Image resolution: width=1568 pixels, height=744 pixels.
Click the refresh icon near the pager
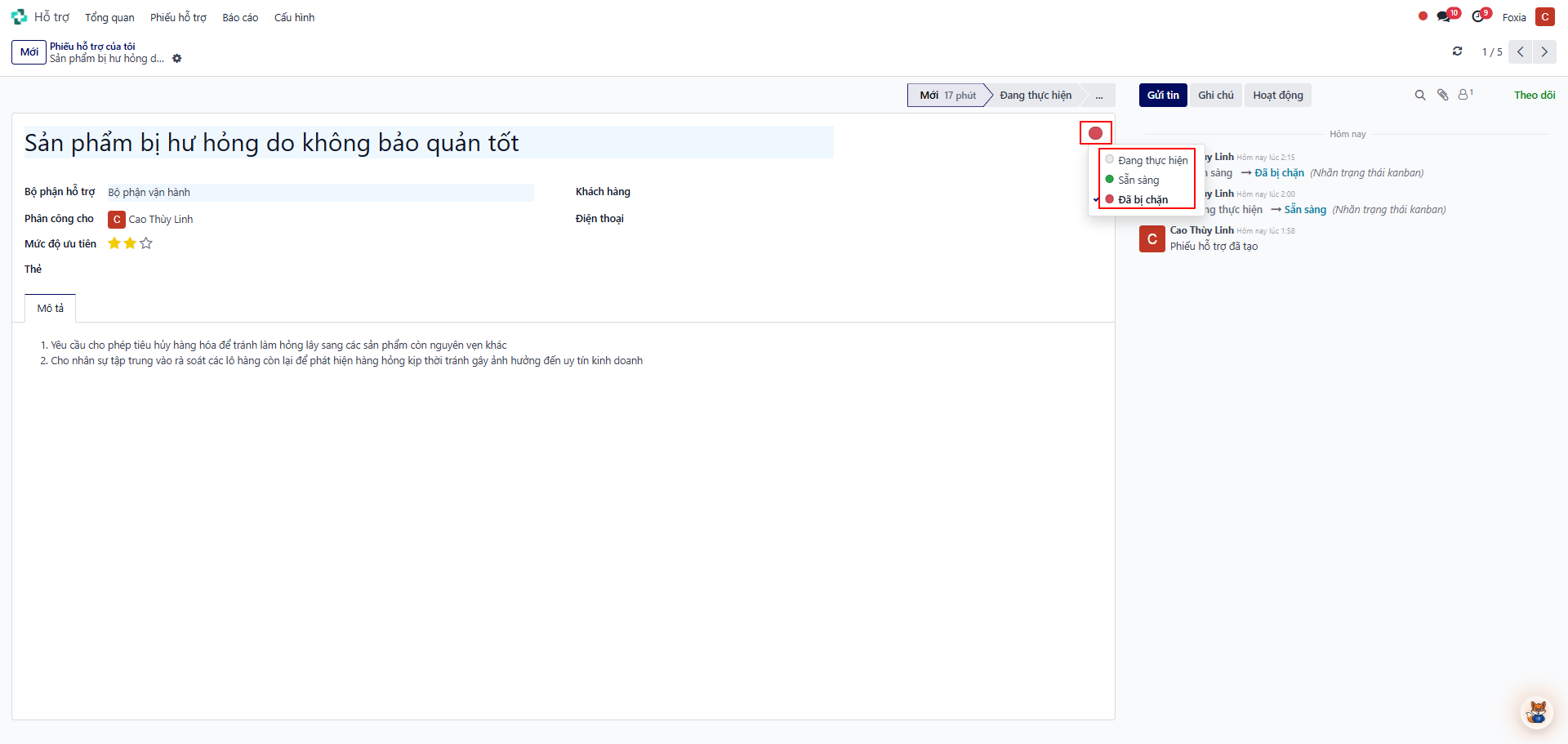point(1457,51)
